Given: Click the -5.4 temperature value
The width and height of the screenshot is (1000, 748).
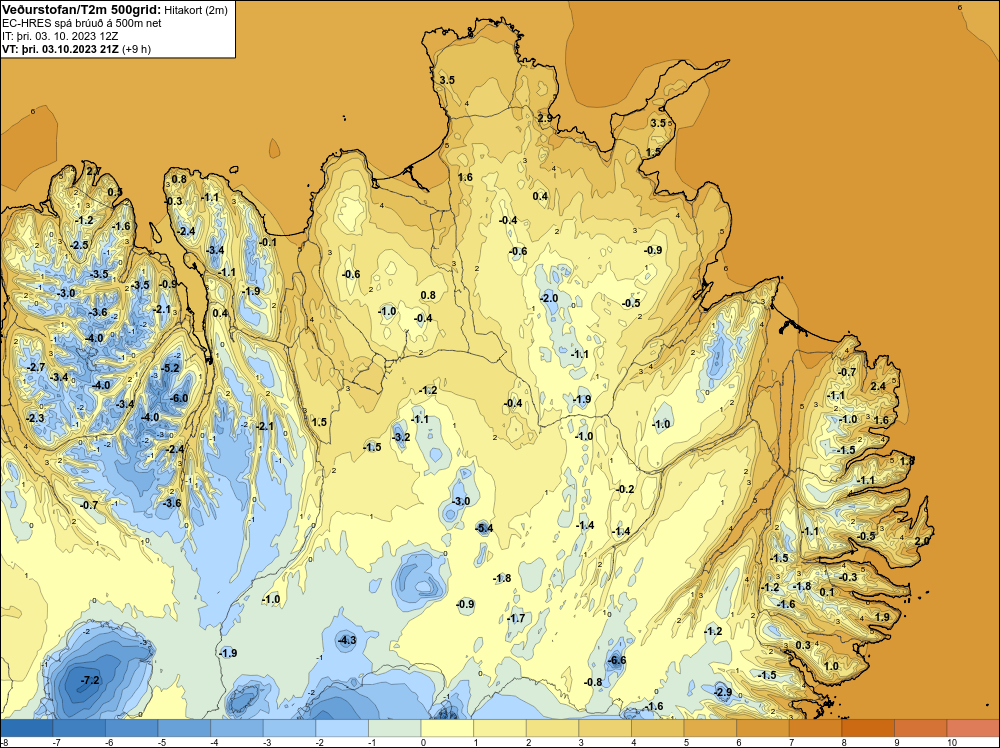Looking at the screenshot, I should point(484,527).
